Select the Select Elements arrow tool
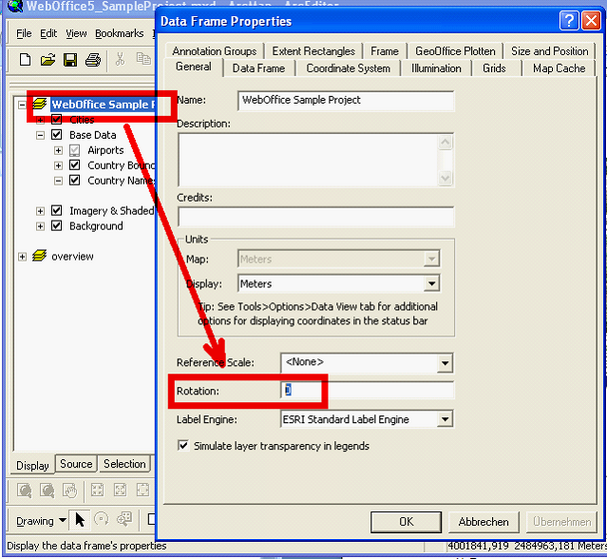This screenshot has width=607, height=559. [80, 520]
